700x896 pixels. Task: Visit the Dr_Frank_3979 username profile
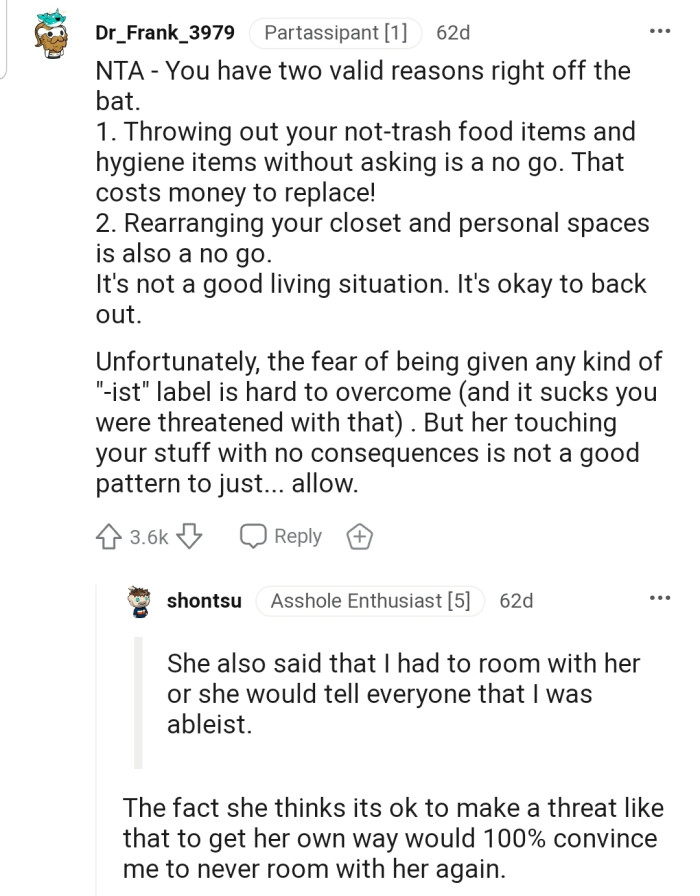click(x=165, y=33)
